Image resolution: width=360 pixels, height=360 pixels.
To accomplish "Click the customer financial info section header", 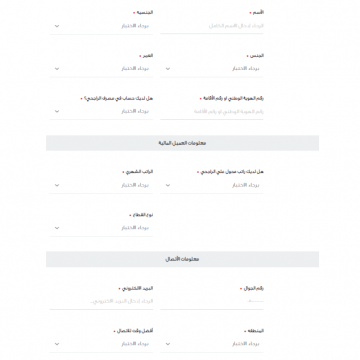I will 182,143.
